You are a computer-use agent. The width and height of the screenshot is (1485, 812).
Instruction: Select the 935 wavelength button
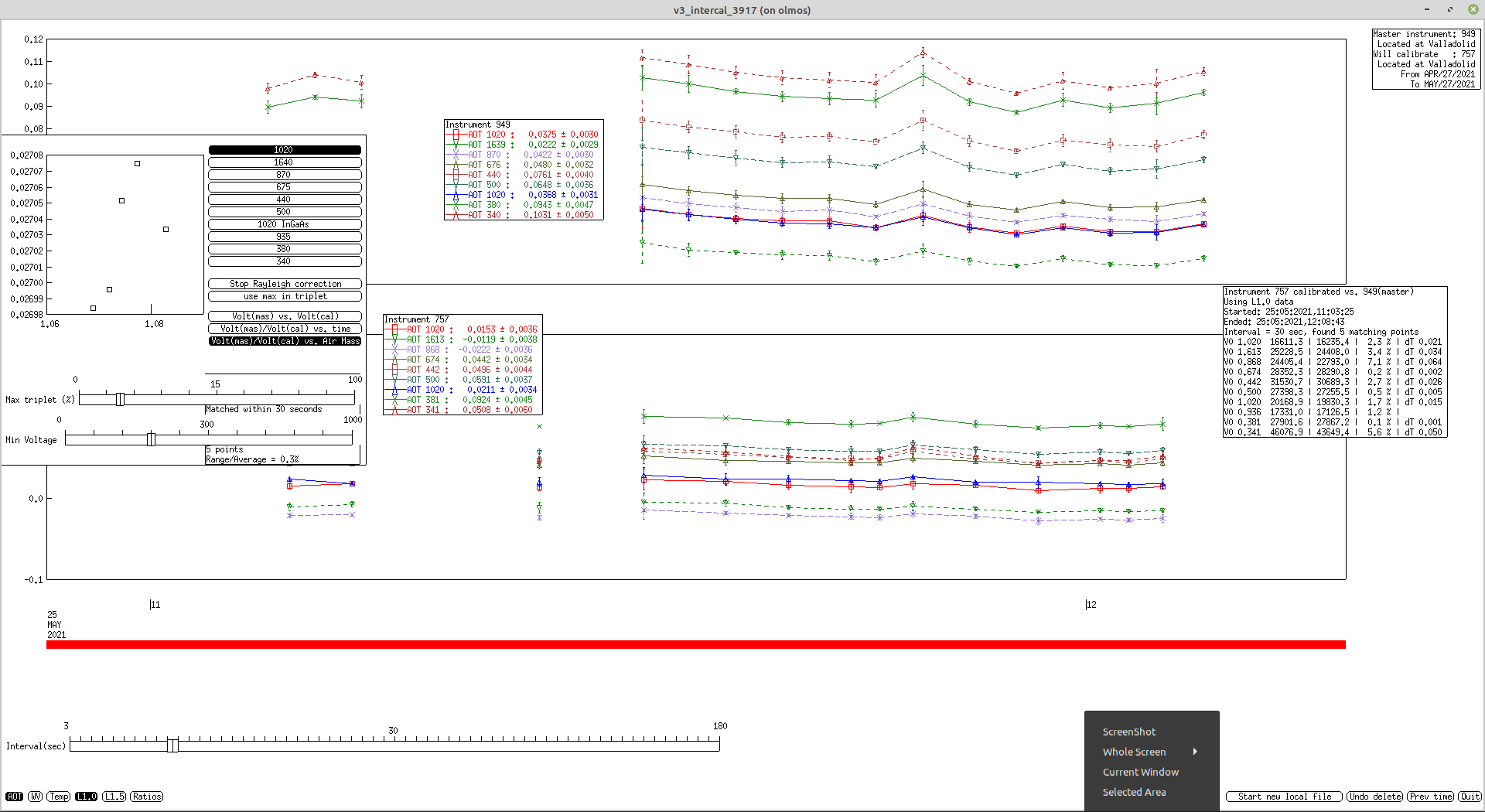(285, 237)
